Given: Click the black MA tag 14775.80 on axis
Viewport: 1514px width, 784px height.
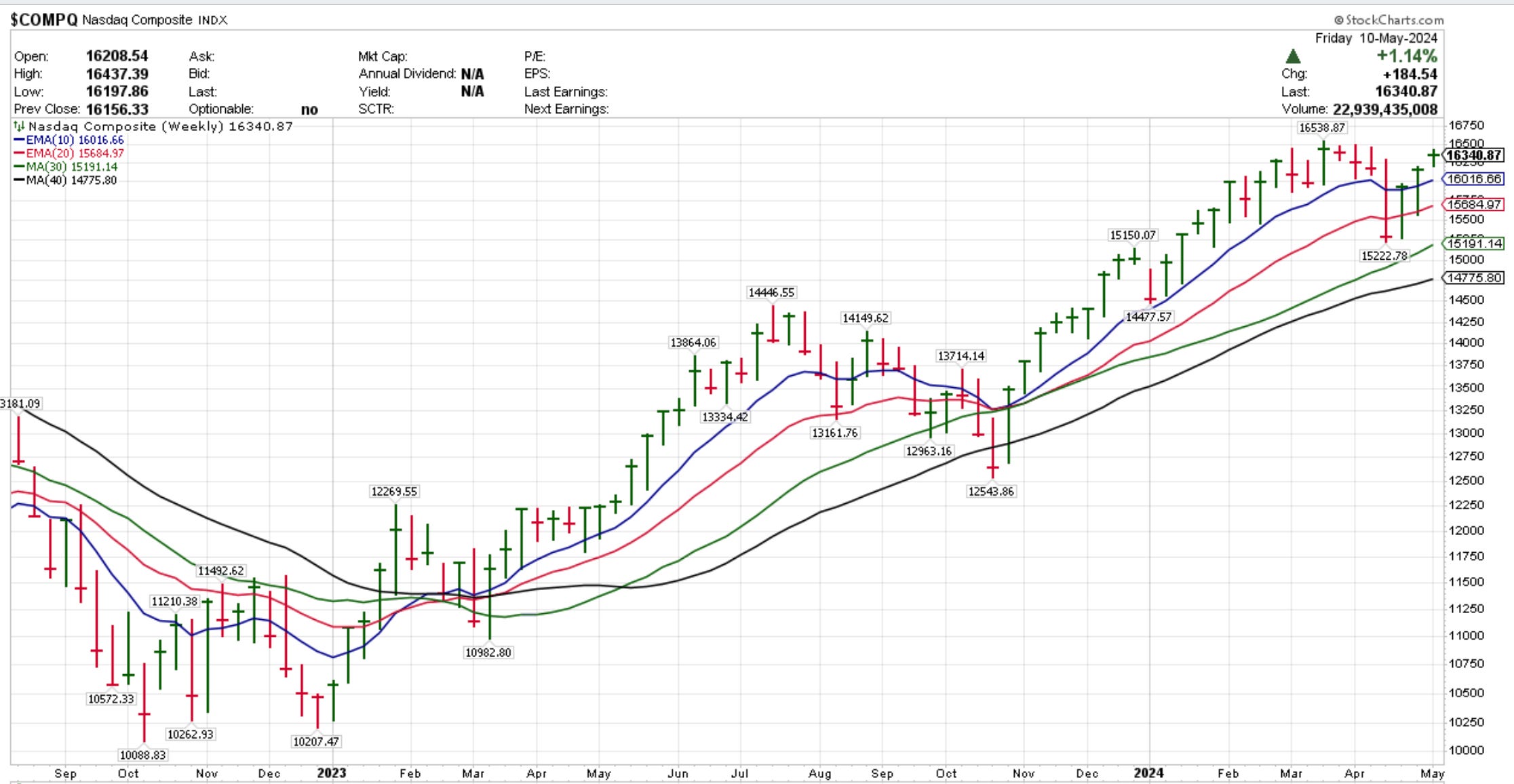Looking at the screenshot, I should coord(1473,278).
